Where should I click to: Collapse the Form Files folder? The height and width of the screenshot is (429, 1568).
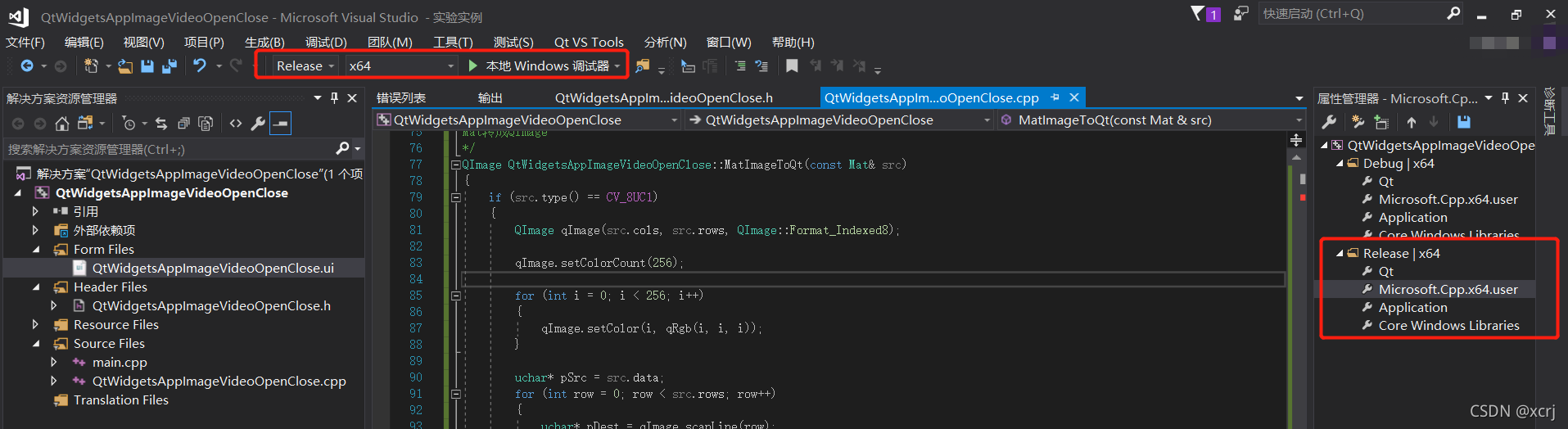tap(36, 249)
